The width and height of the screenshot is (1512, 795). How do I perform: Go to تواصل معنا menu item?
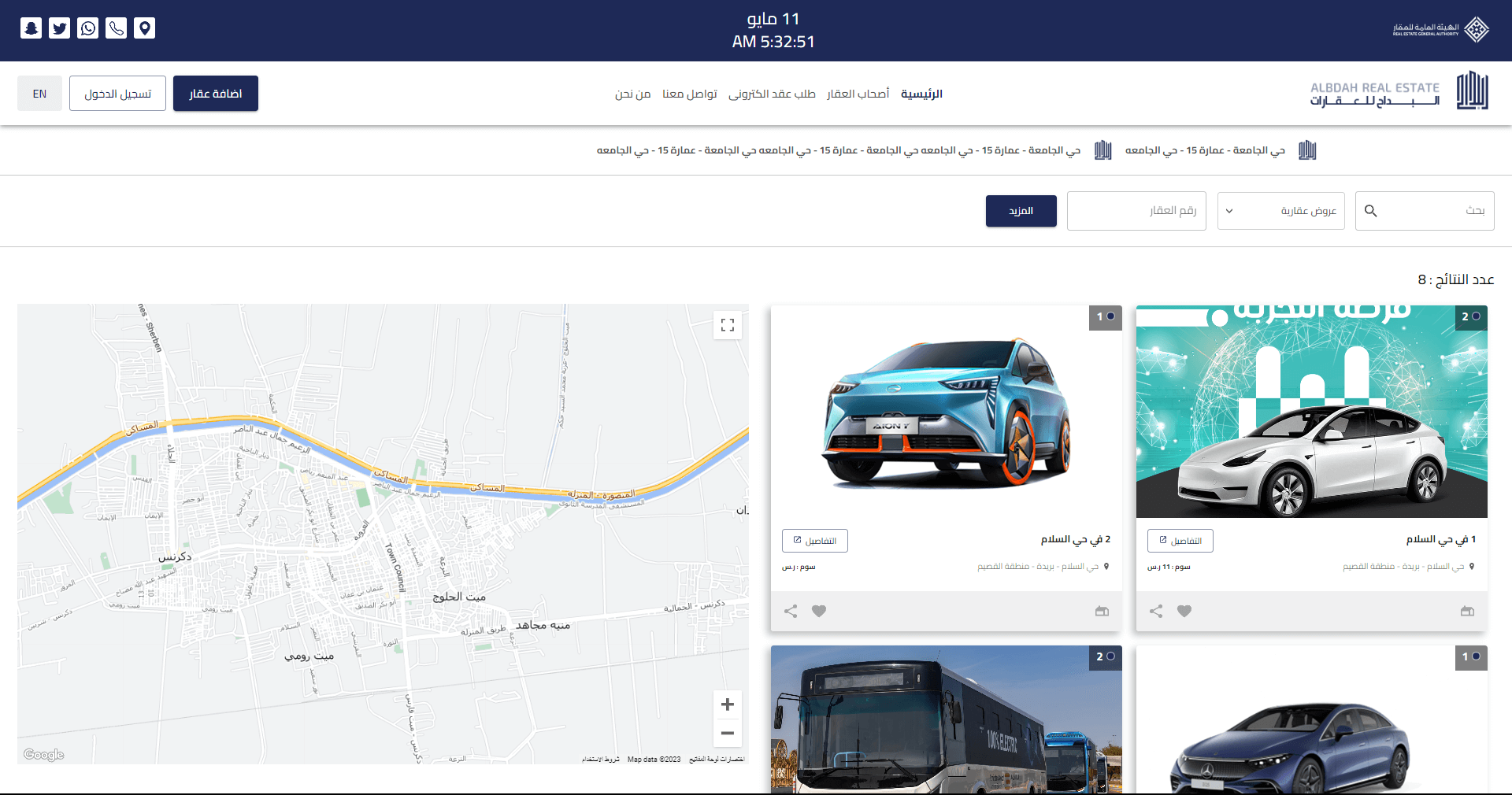(689, 94)
